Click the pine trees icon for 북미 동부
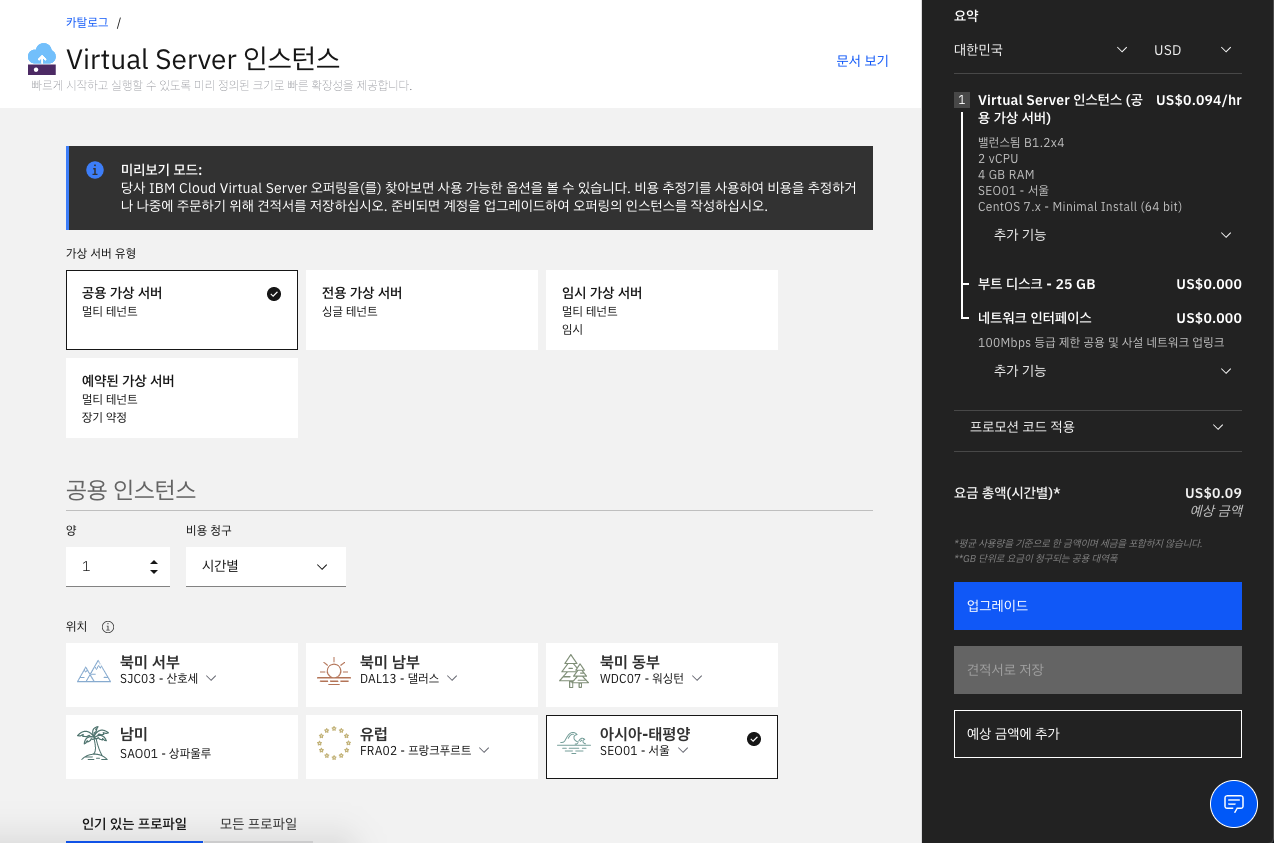Viewport: 1274px width, 843px height. point(574,671)
